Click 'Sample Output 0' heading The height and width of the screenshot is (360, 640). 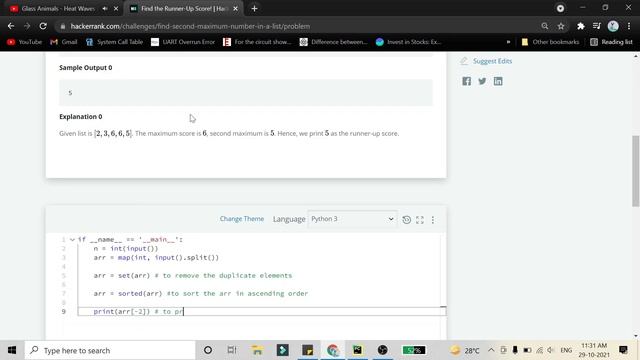click(x=86, y=68)
